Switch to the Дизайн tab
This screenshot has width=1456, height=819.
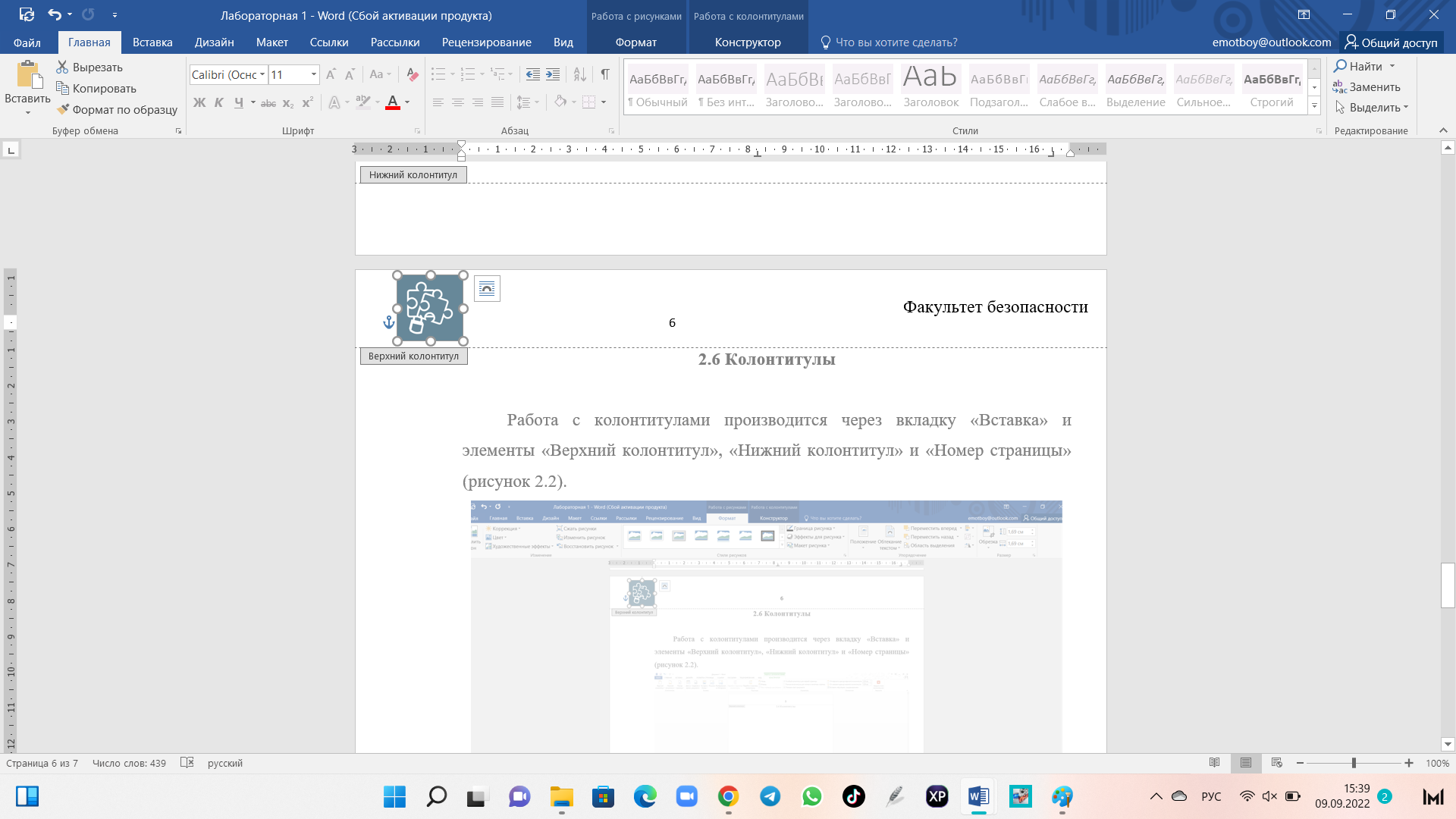coord(214,42)
